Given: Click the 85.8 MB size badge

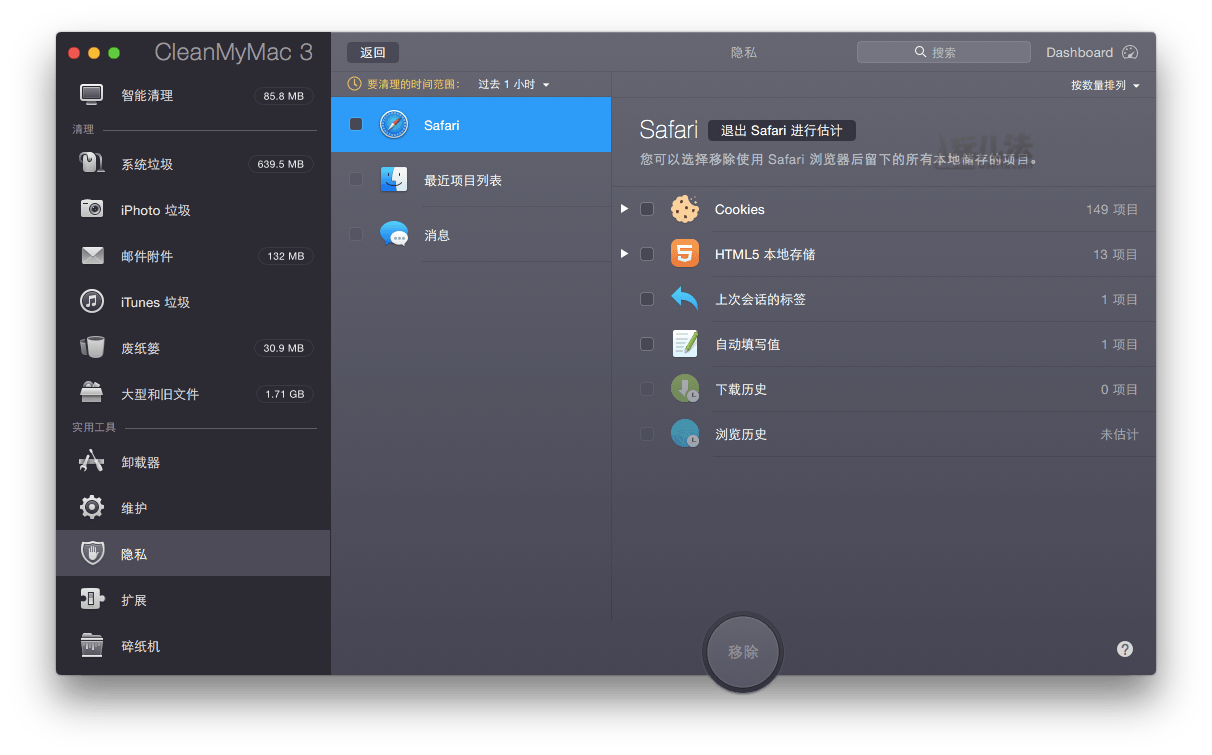Looking at the screenshot, I should click(283, 96).
